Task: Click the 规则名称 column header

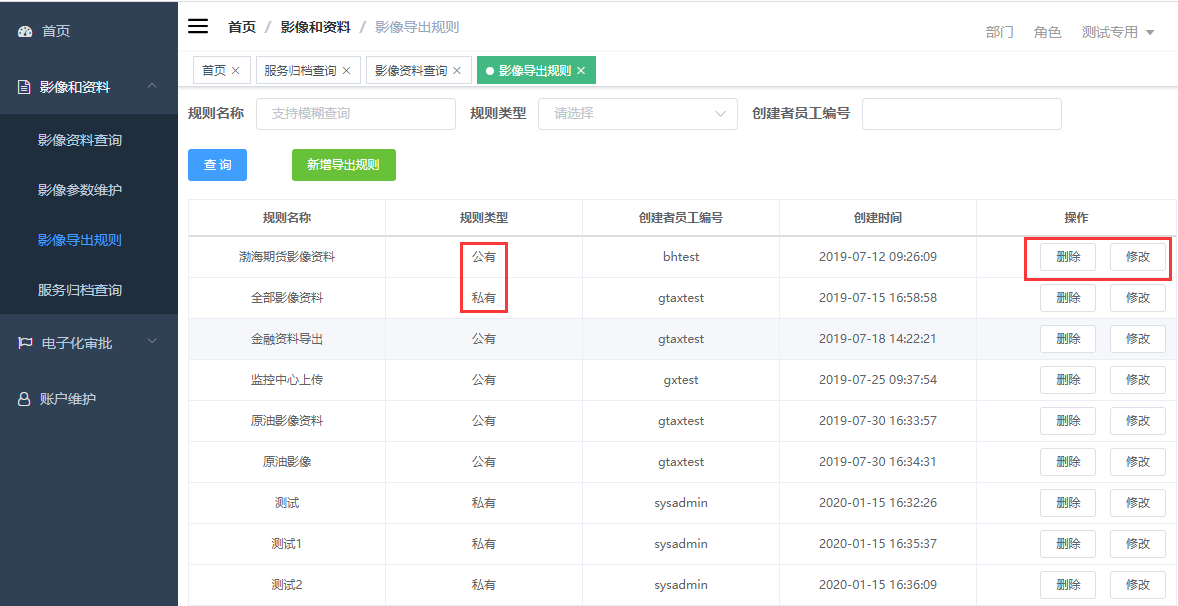Action: pos(287,218)
